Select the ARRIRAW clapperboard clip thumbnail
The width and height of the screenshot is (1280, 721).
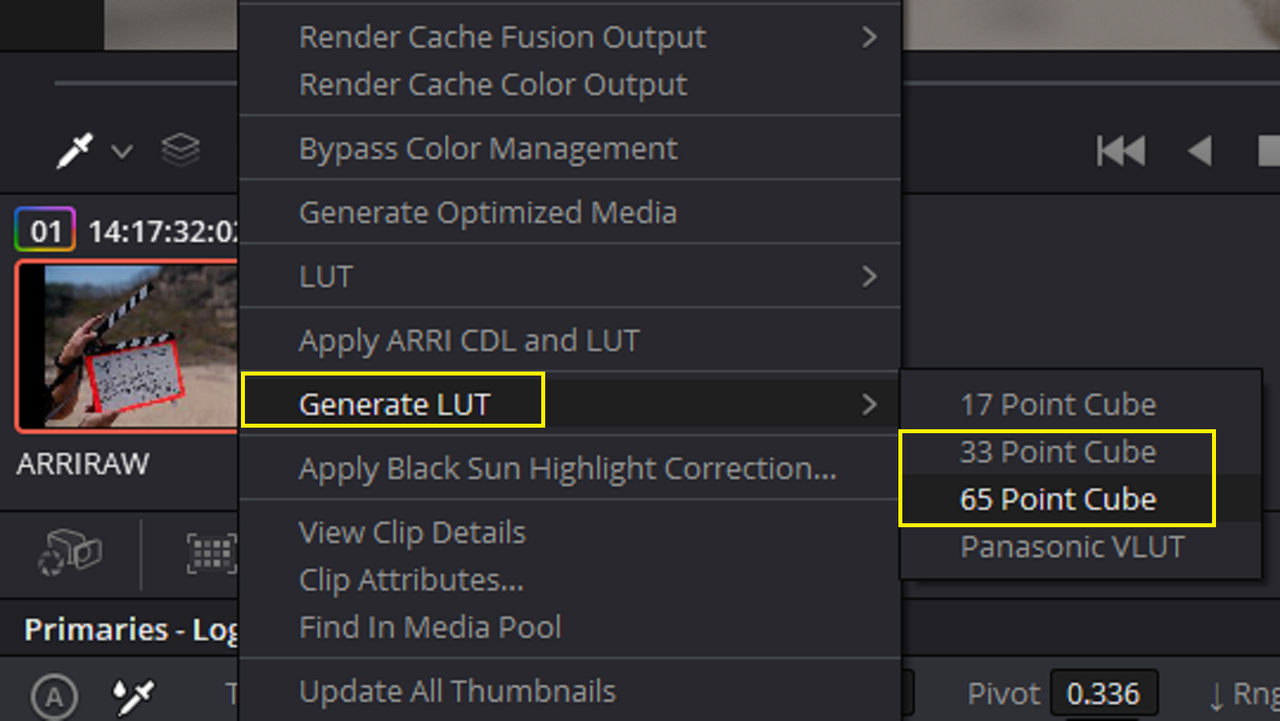(126, 346)
